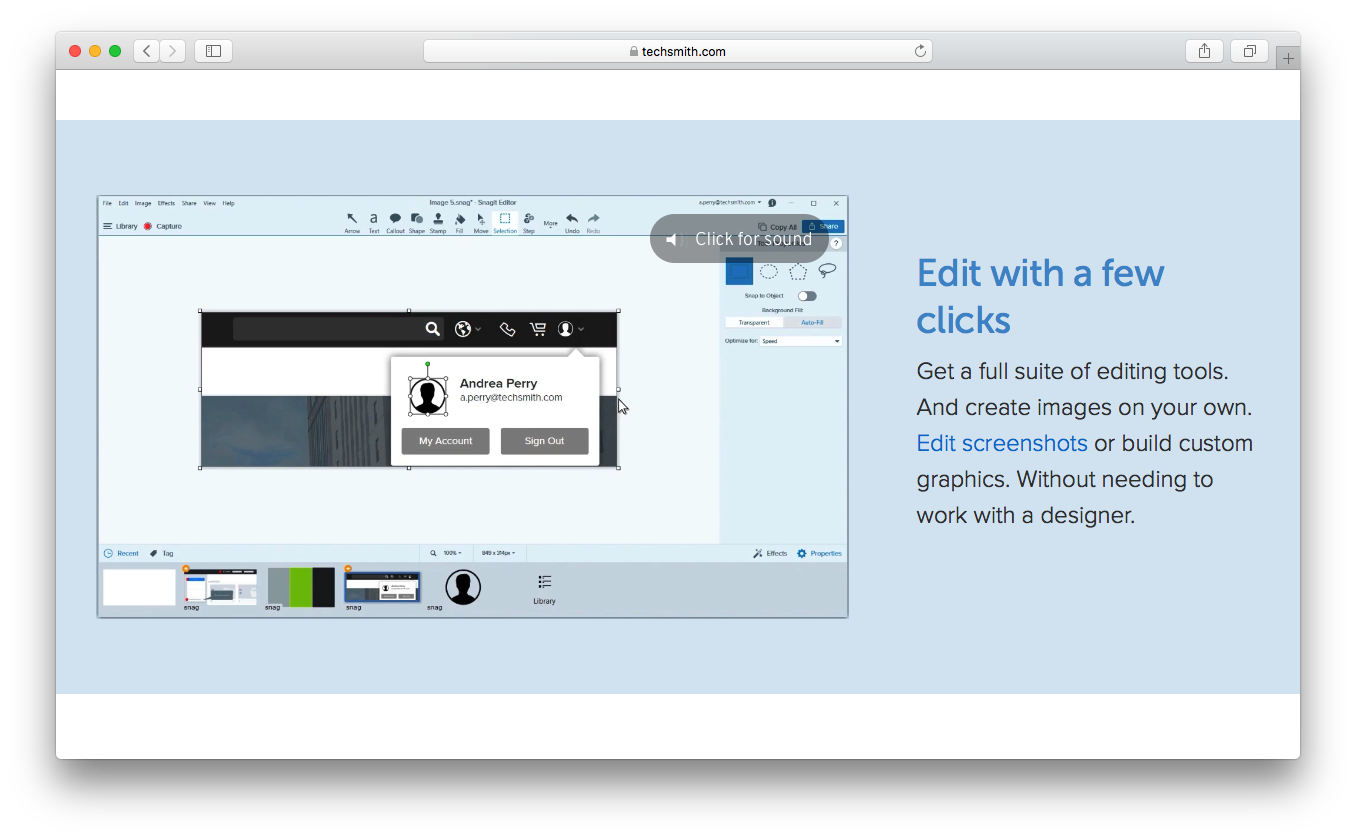Open the View menu
The width and height of the screenshot is (1356, 839).
[209, 203]
